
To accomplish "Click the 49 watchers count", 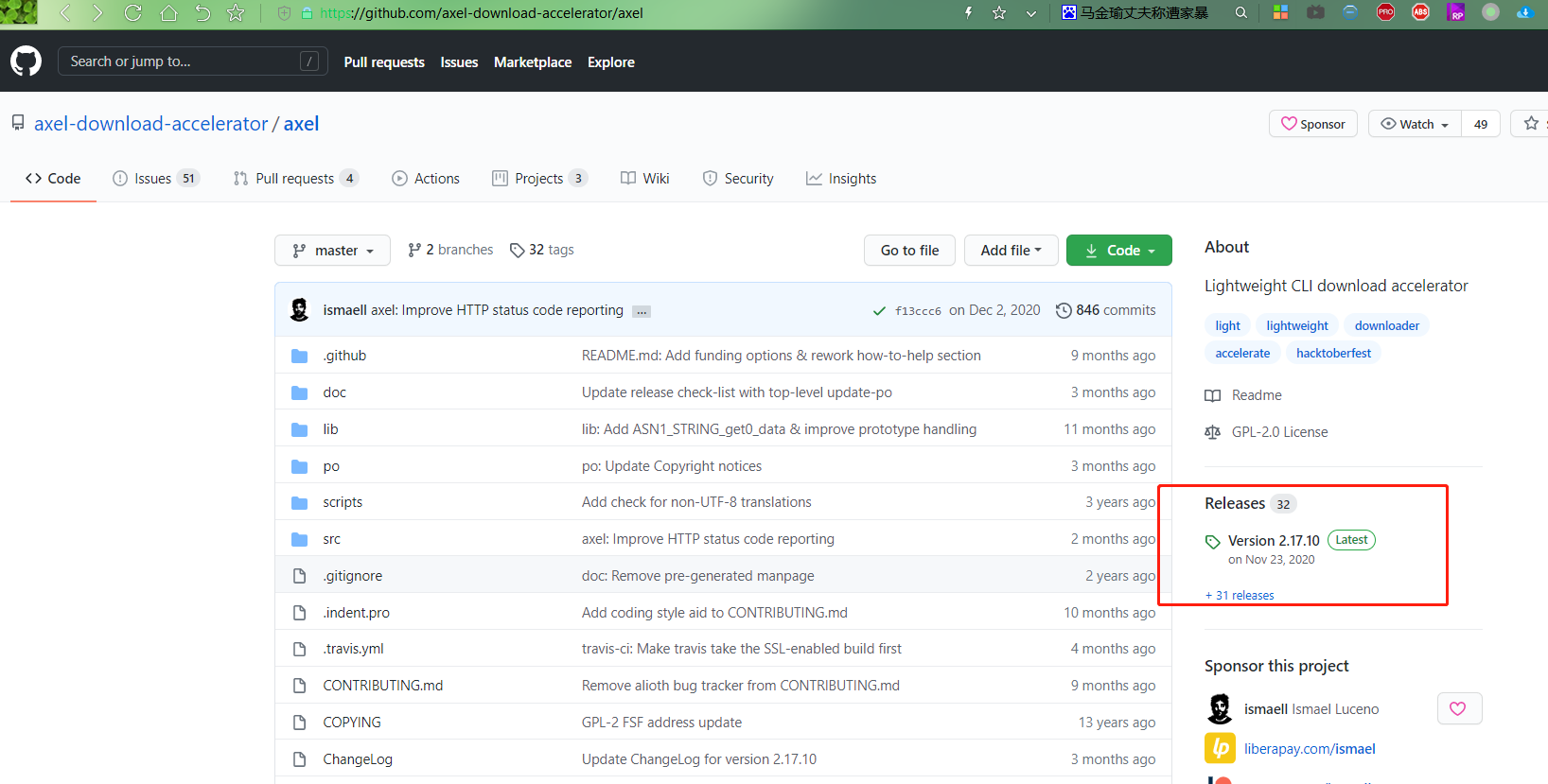I will tap(1481, 124).
